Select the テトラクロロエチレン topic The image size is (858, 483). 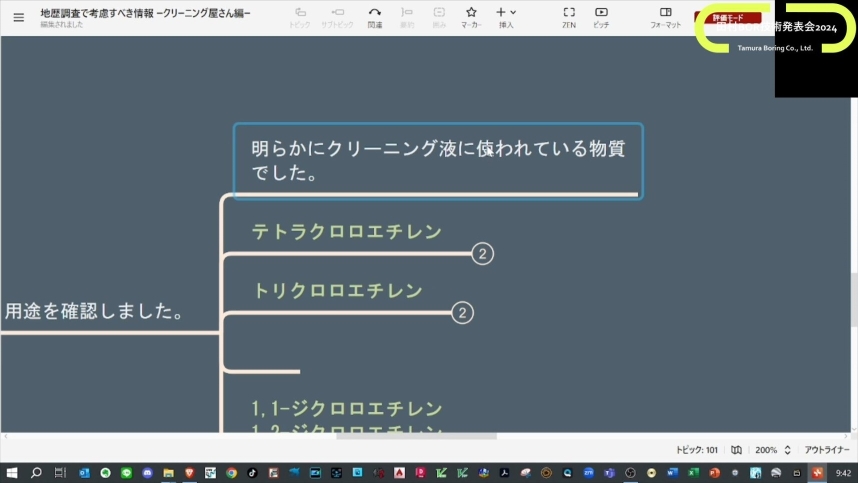[346, 232]
